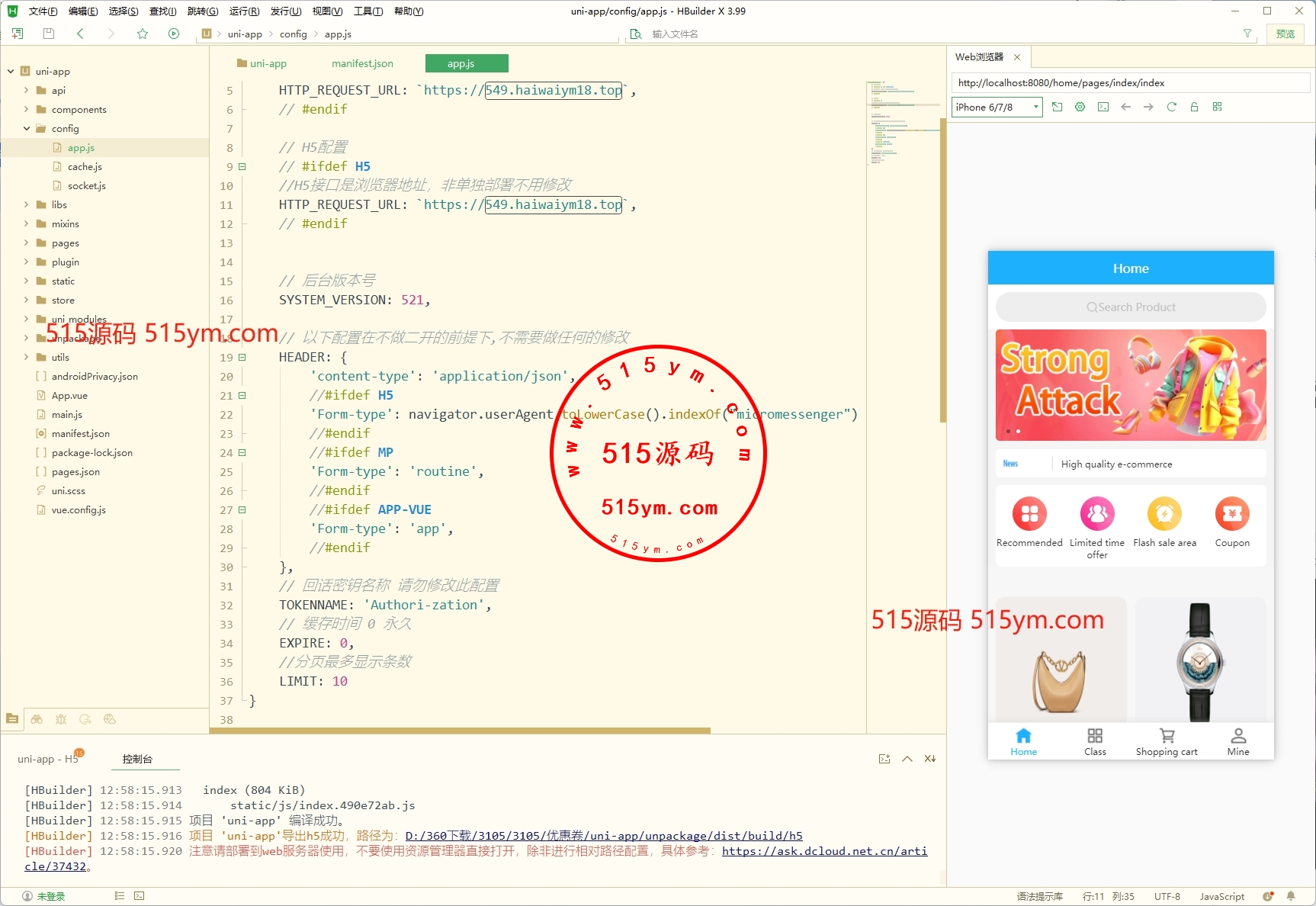Toggle code fold marker at line 9
Screen dimensions: 1316x906
click(242, 166)
